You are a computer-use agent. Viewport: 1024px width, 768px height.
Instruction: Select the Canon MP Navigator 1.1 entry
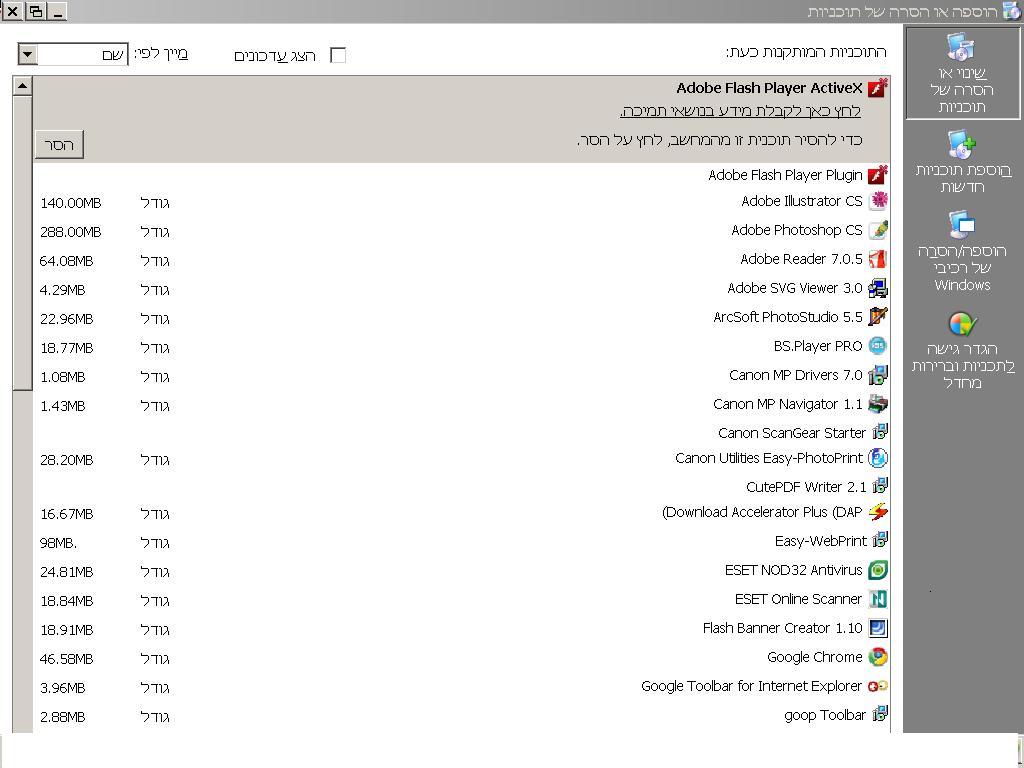tap(787, 404)
